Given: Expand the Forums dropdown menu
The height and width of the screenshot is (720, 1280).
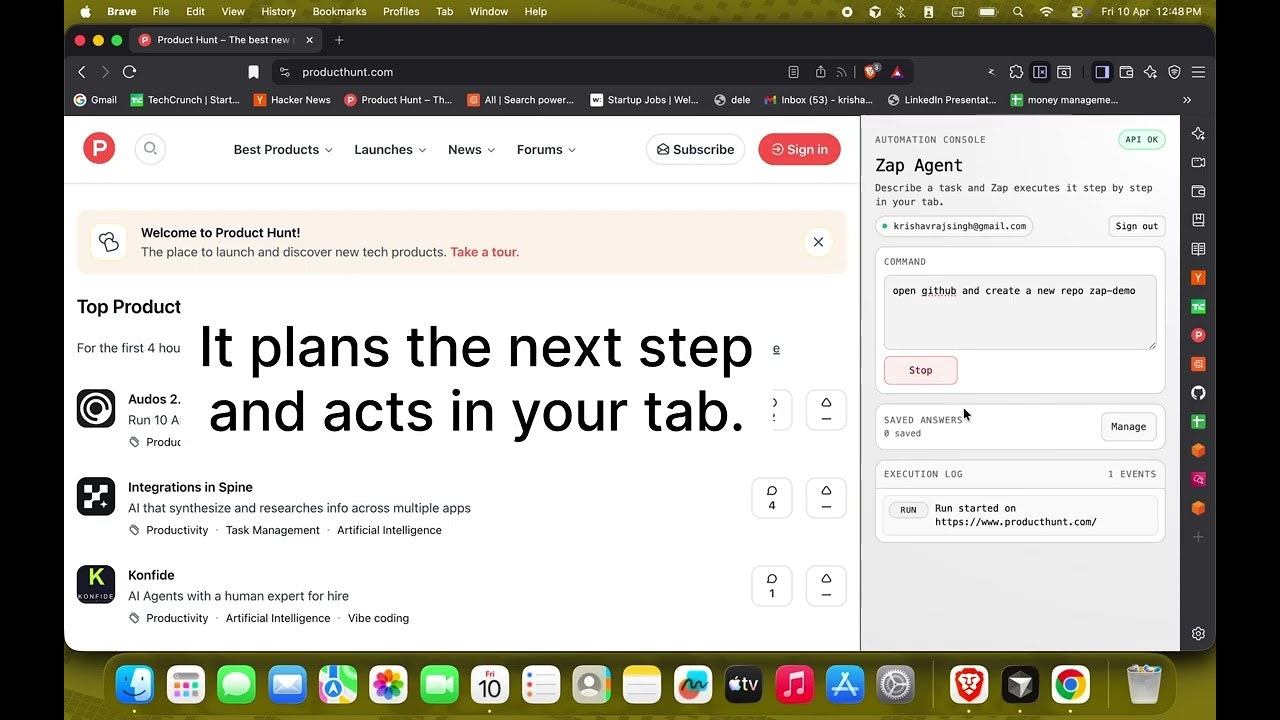Looking at the screenshot, I should point(546,149).
